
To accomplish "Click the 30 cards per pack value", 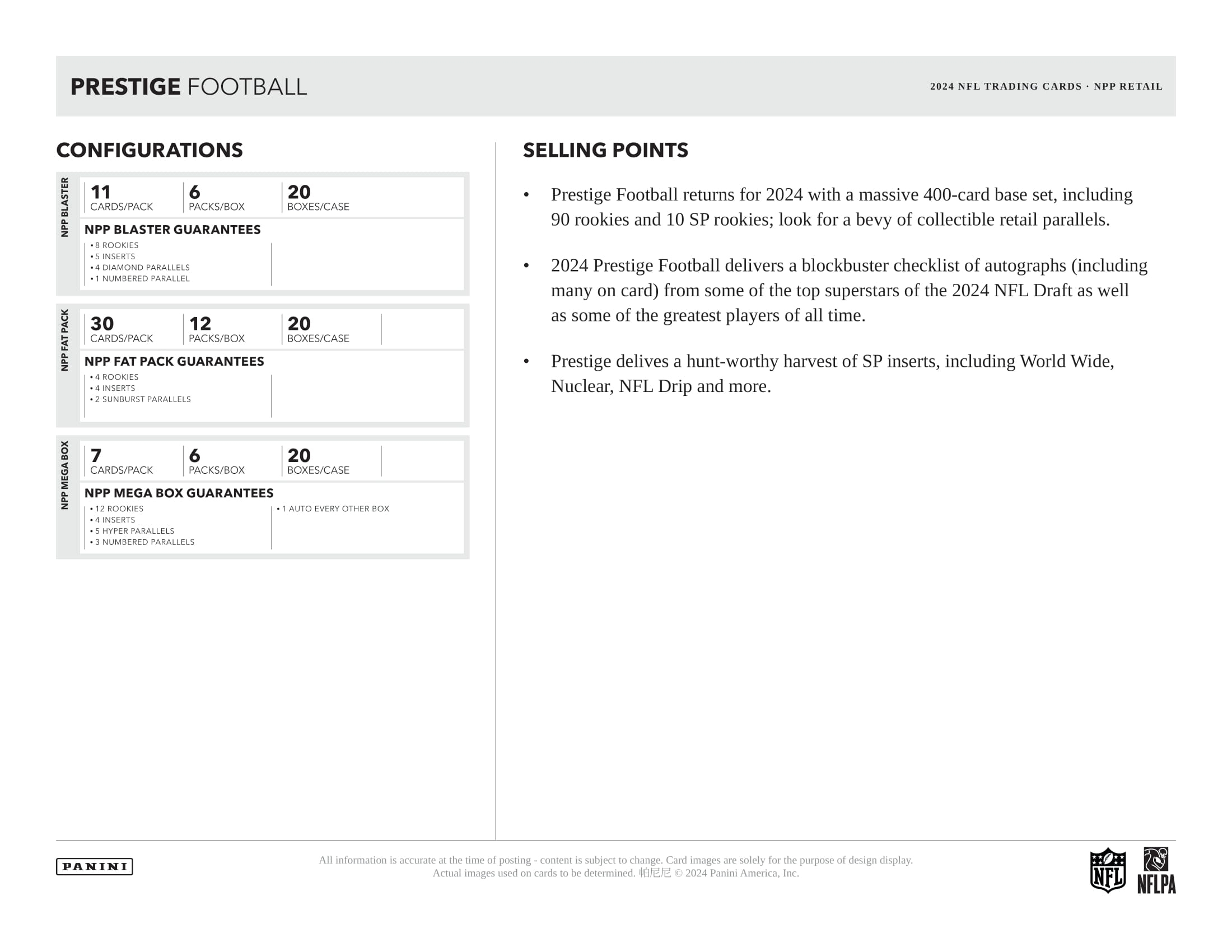I will tap(102, 324).
